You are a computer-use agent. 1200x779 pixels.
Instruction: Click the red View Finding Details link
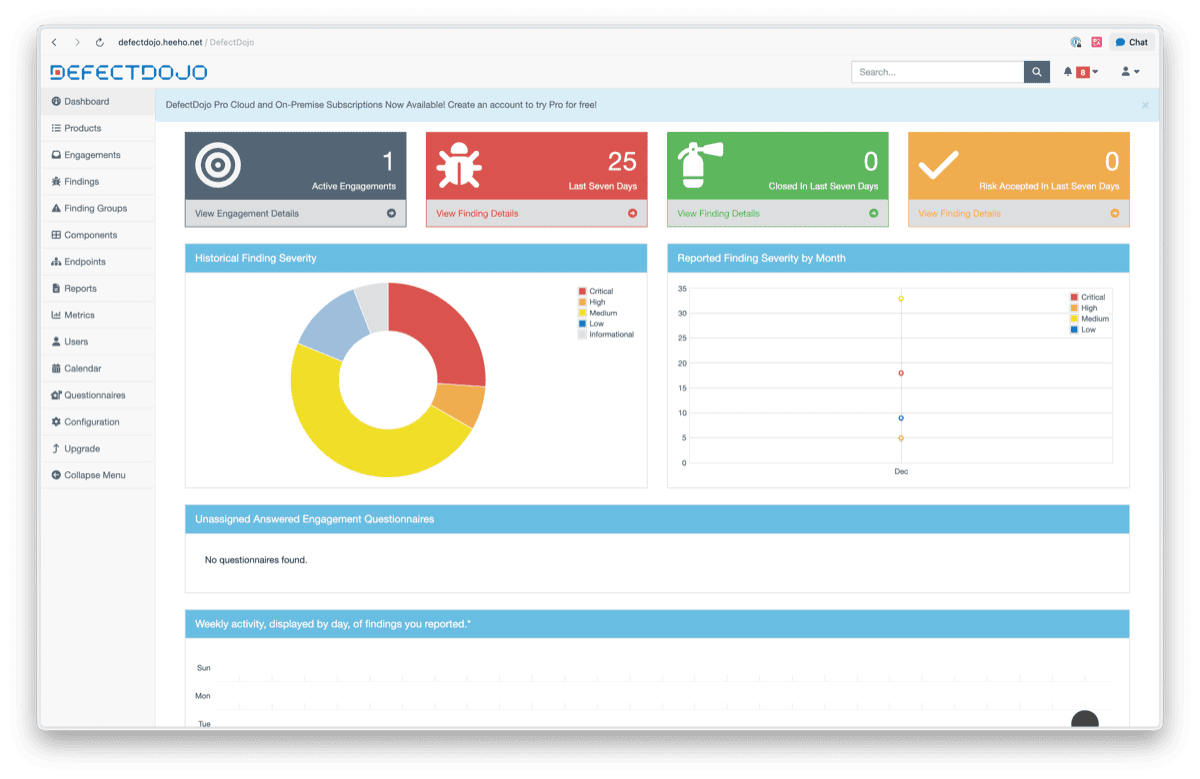tap(477, 213)
